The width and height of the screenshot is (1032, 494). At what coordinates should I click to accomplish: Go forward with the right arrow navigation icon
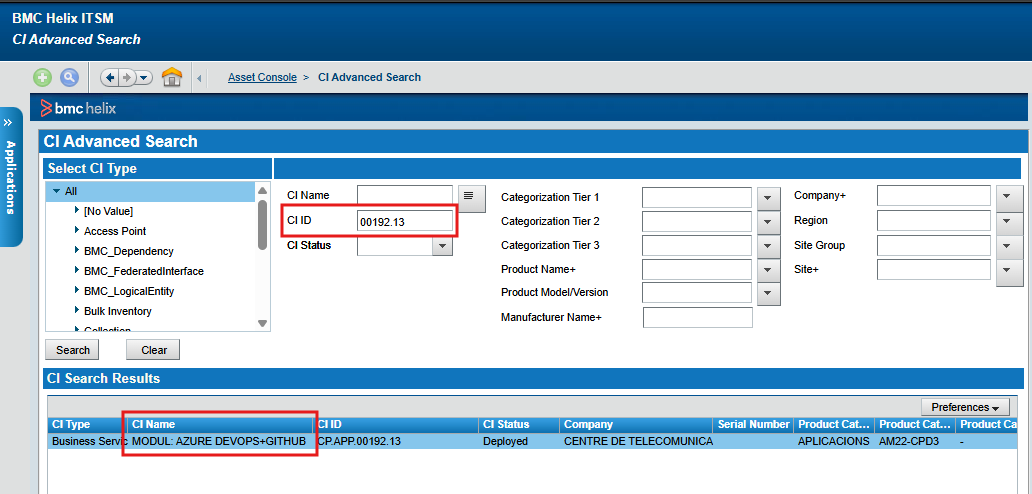(127, 78)
